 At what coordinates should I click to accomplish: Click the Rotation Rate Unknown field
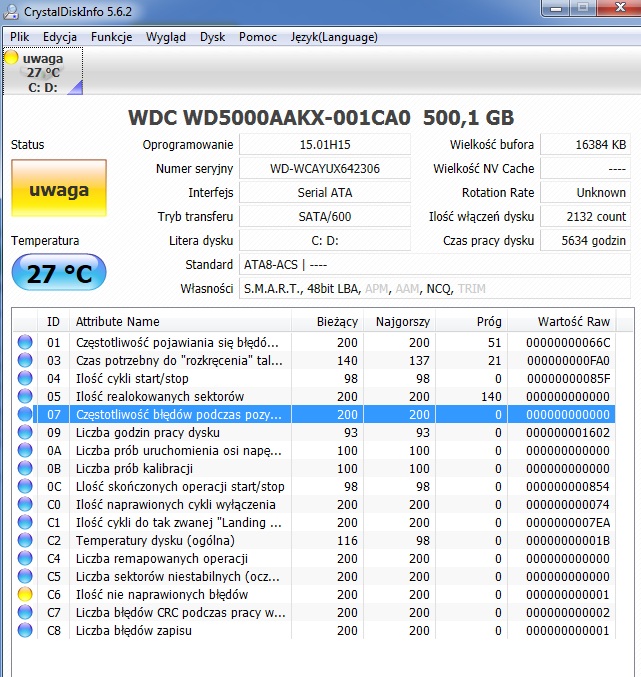point(585,193)
